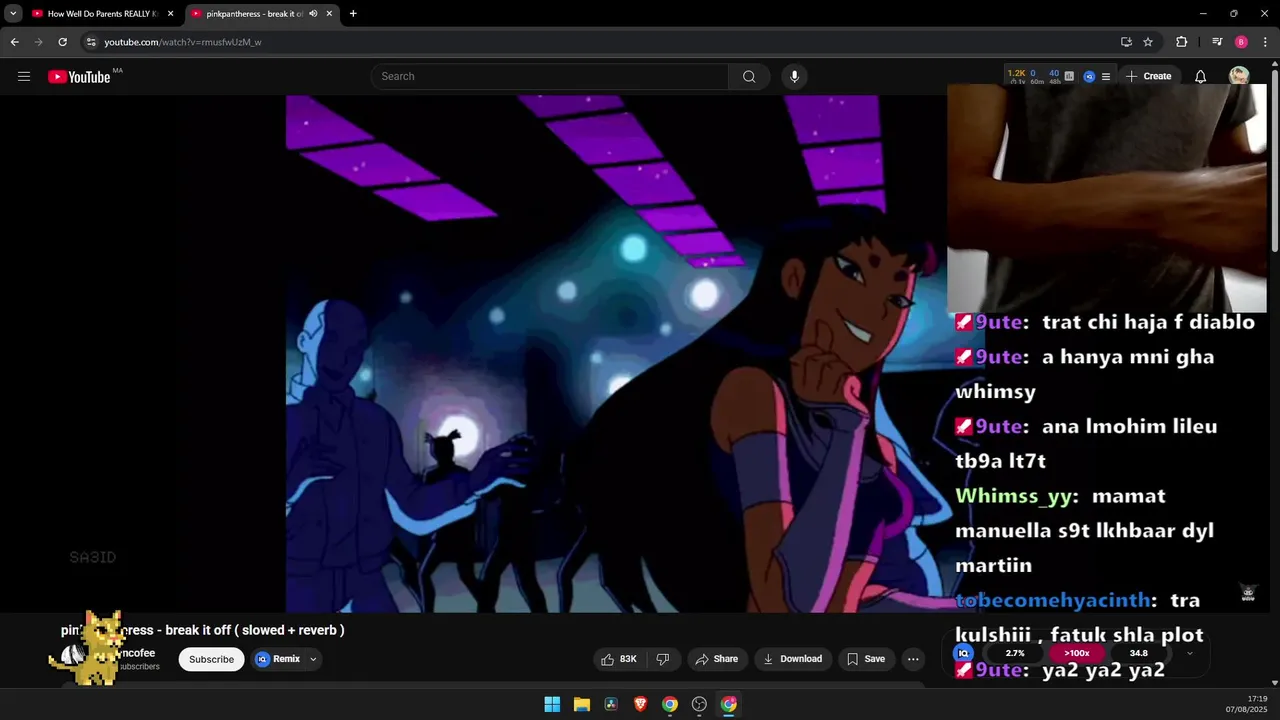Open the vidIQ extension list menu icon
Viewport: 1280px width, 720px height.
coord(1105,76)
